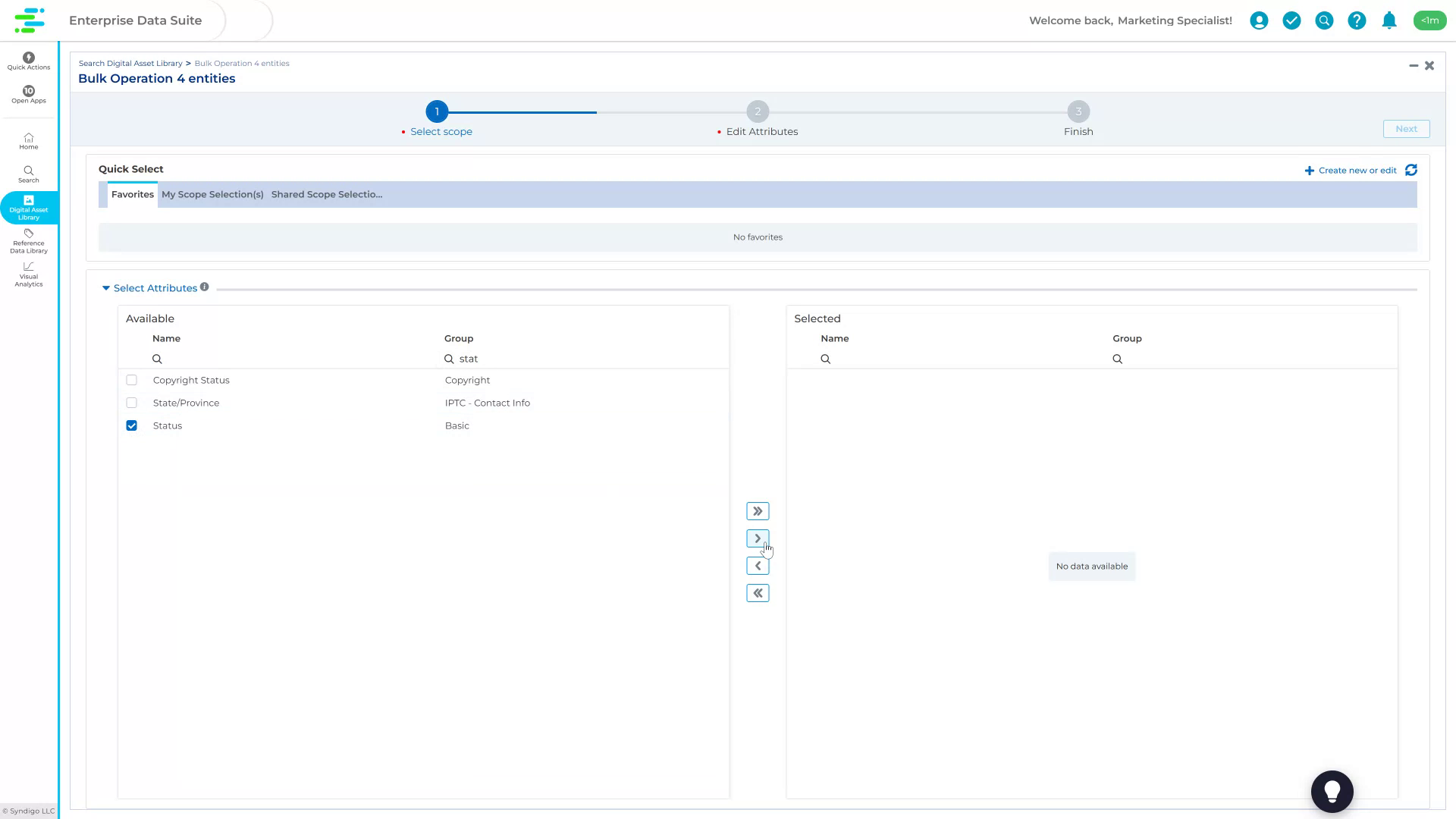Open the notifications bell

[1389, 20]
